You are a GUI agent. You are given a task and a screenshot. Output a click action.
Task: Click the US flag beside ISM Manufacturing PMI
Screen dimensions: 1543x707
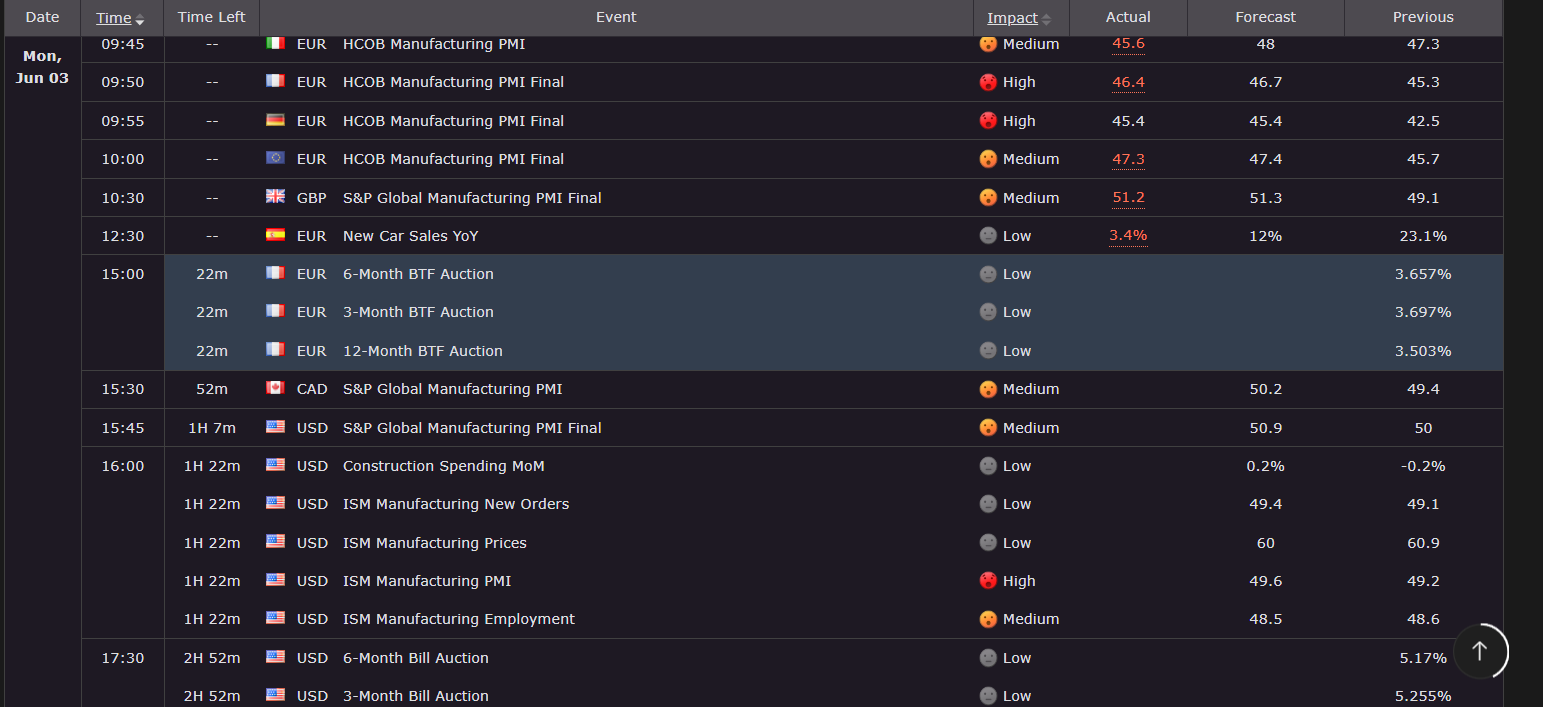pos(275,580)
